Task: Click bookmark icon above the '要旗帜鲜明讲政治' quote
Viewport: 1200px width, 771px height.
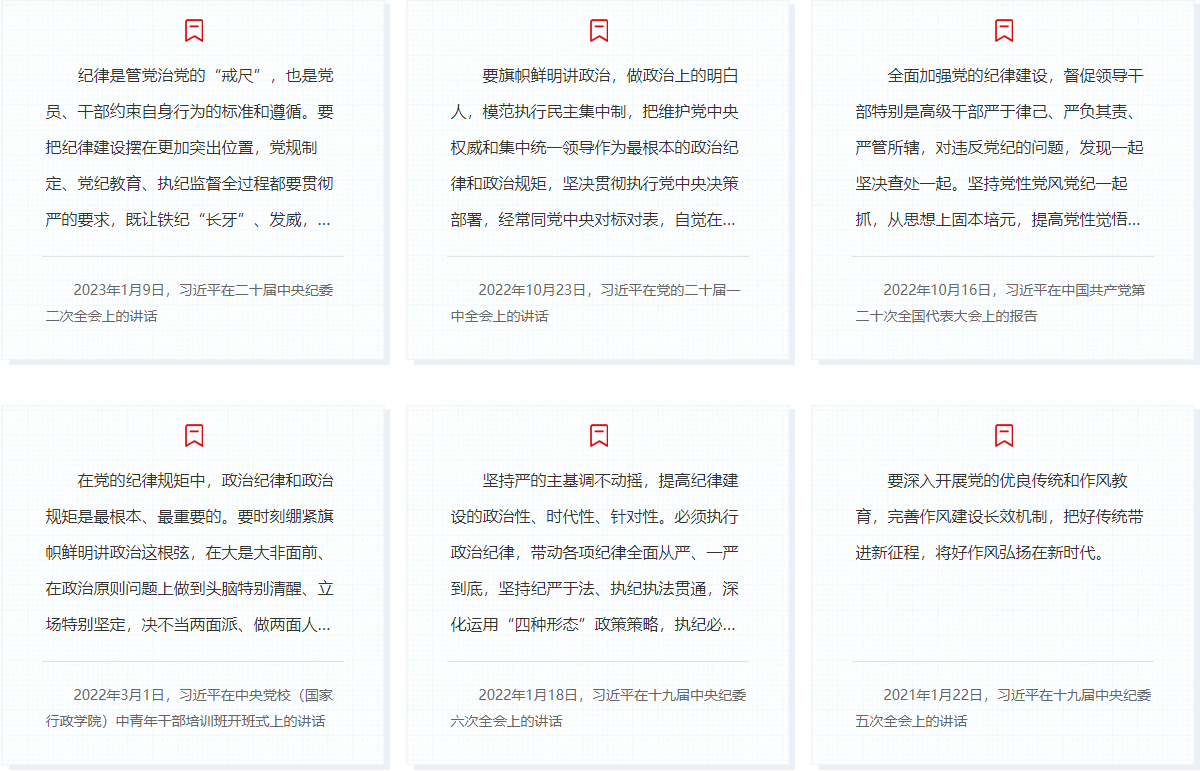Action: (x=599, y=30)
